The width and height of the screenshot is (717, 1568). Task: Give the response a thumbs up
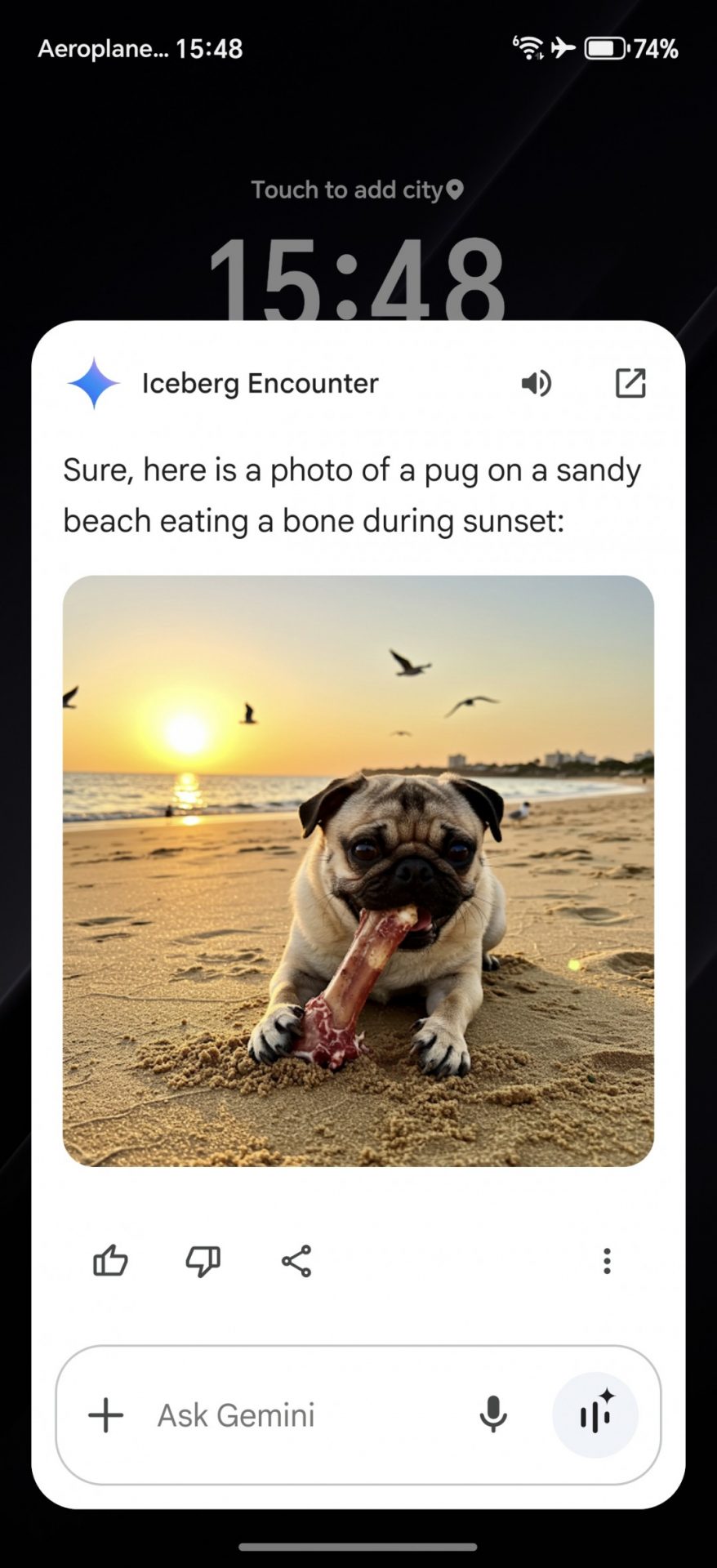click(110, 1261)
